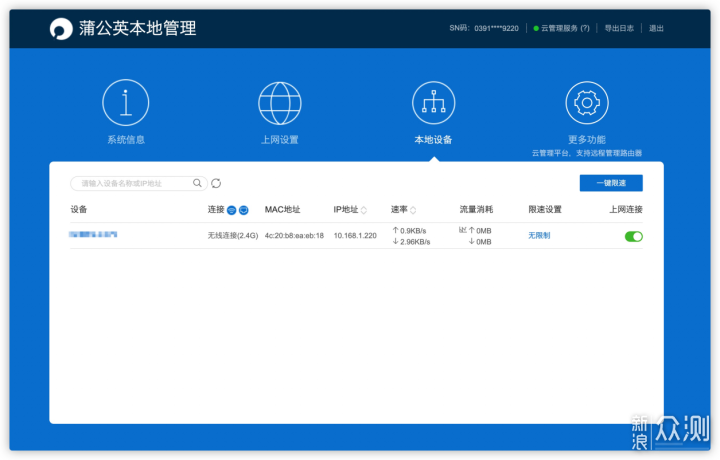Click the 设备 column header
Viewport: 720px width, 460px height.
coord(79,209)
